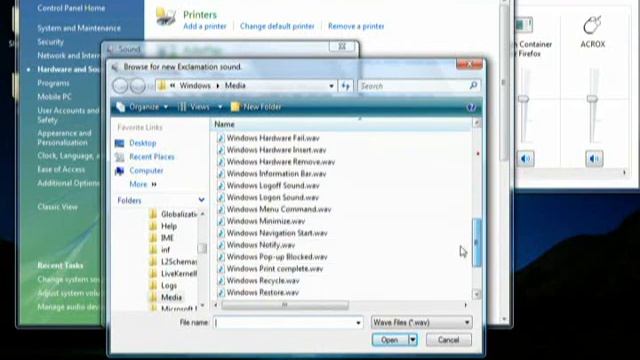Click the volume slider under Container Firefox
Screen dimensions: 640x360
tap(523, 99)
